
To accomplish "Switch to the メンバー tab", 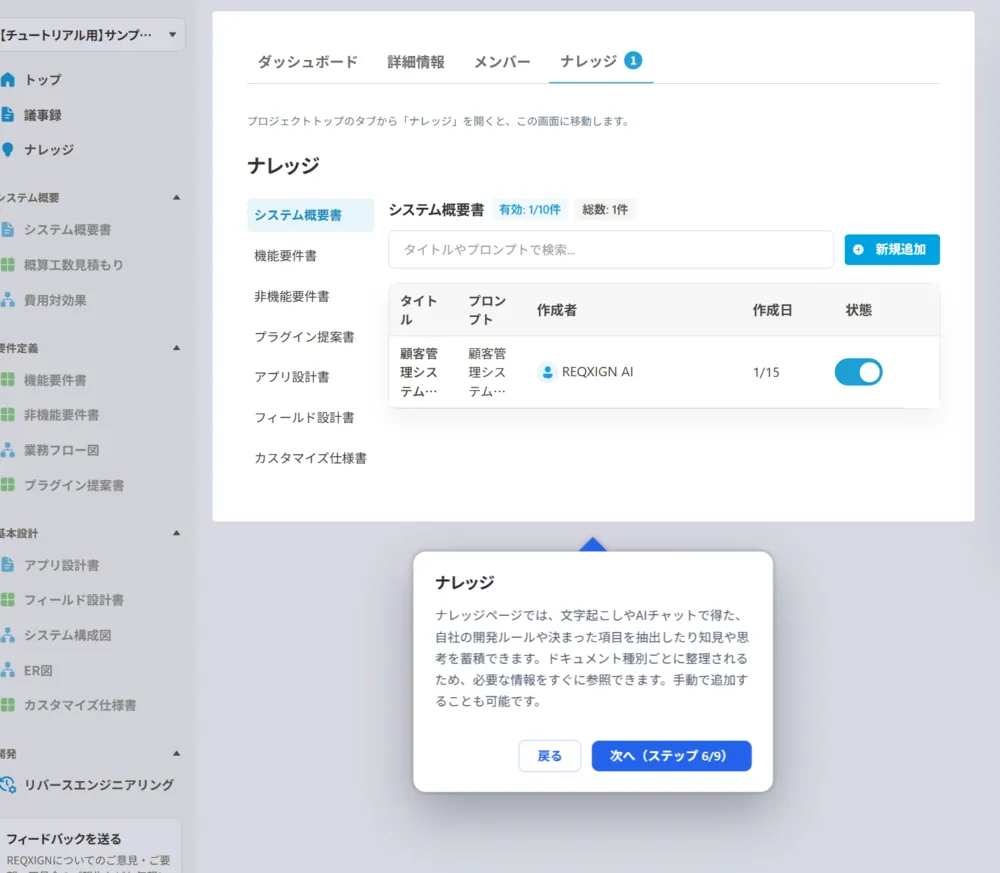I will coord(502,61).
